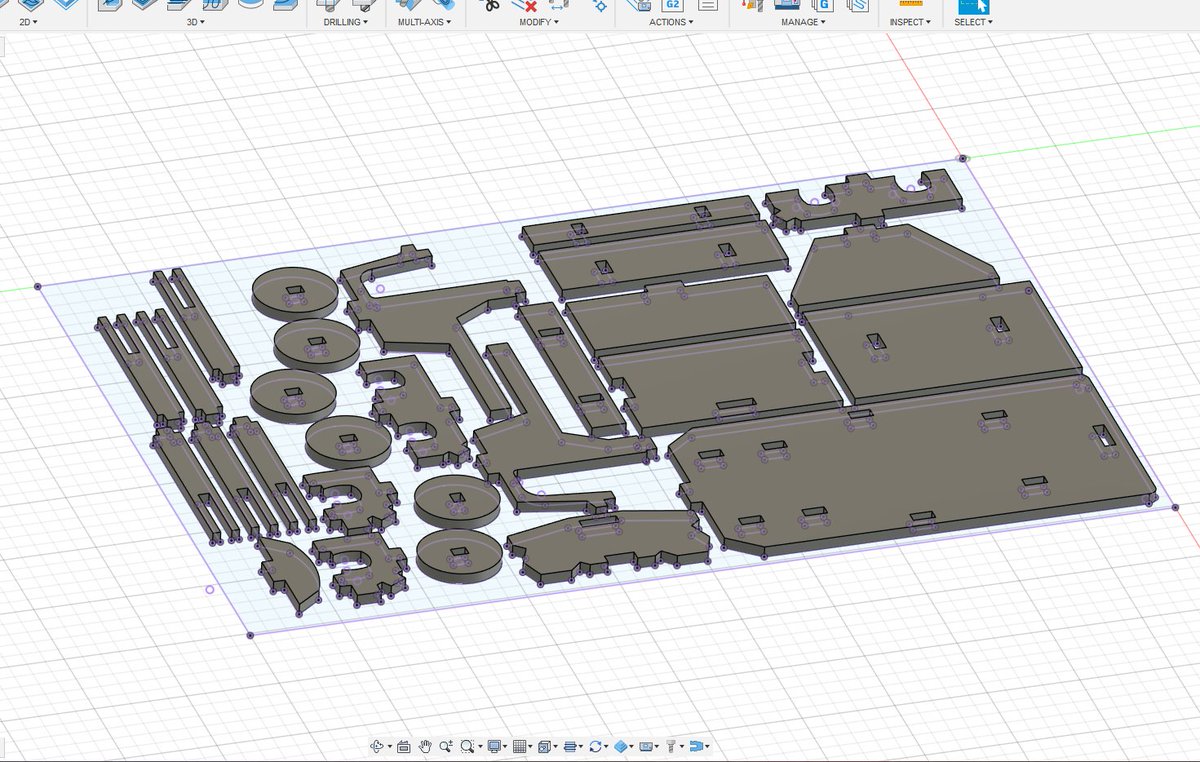
Task: Open the MANAGE menu
Action: (x=803, y=22)
